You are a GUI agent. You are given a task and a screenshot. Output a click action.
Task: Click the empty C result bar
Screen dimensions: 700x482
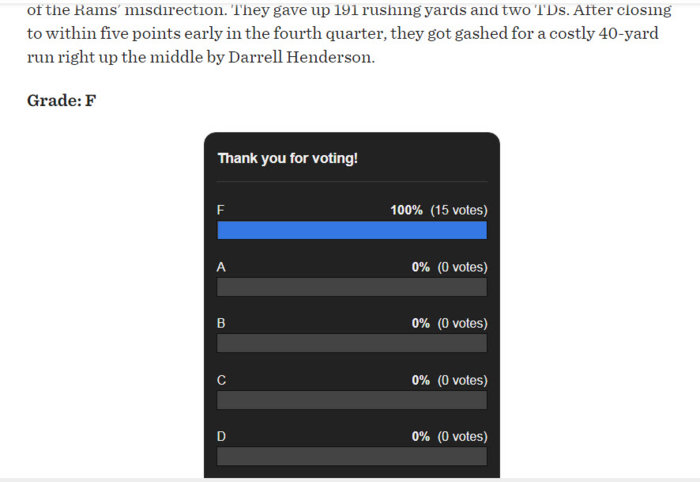(352, 400)
